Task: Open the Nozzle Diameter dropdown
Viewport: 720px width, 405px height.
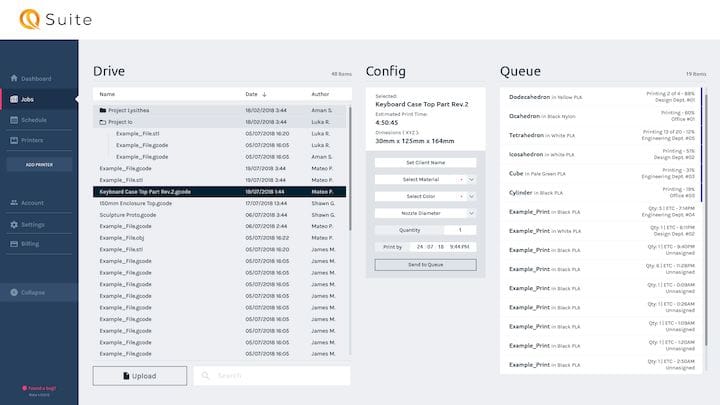Action: coord(471,213)
